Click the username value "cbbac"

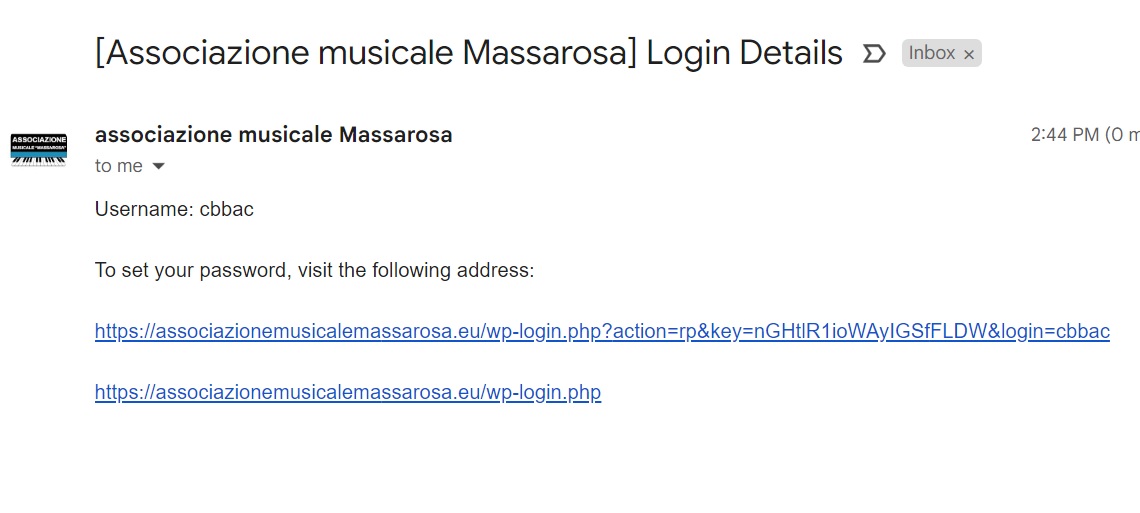pyautogui.click(x=227, y=209)
